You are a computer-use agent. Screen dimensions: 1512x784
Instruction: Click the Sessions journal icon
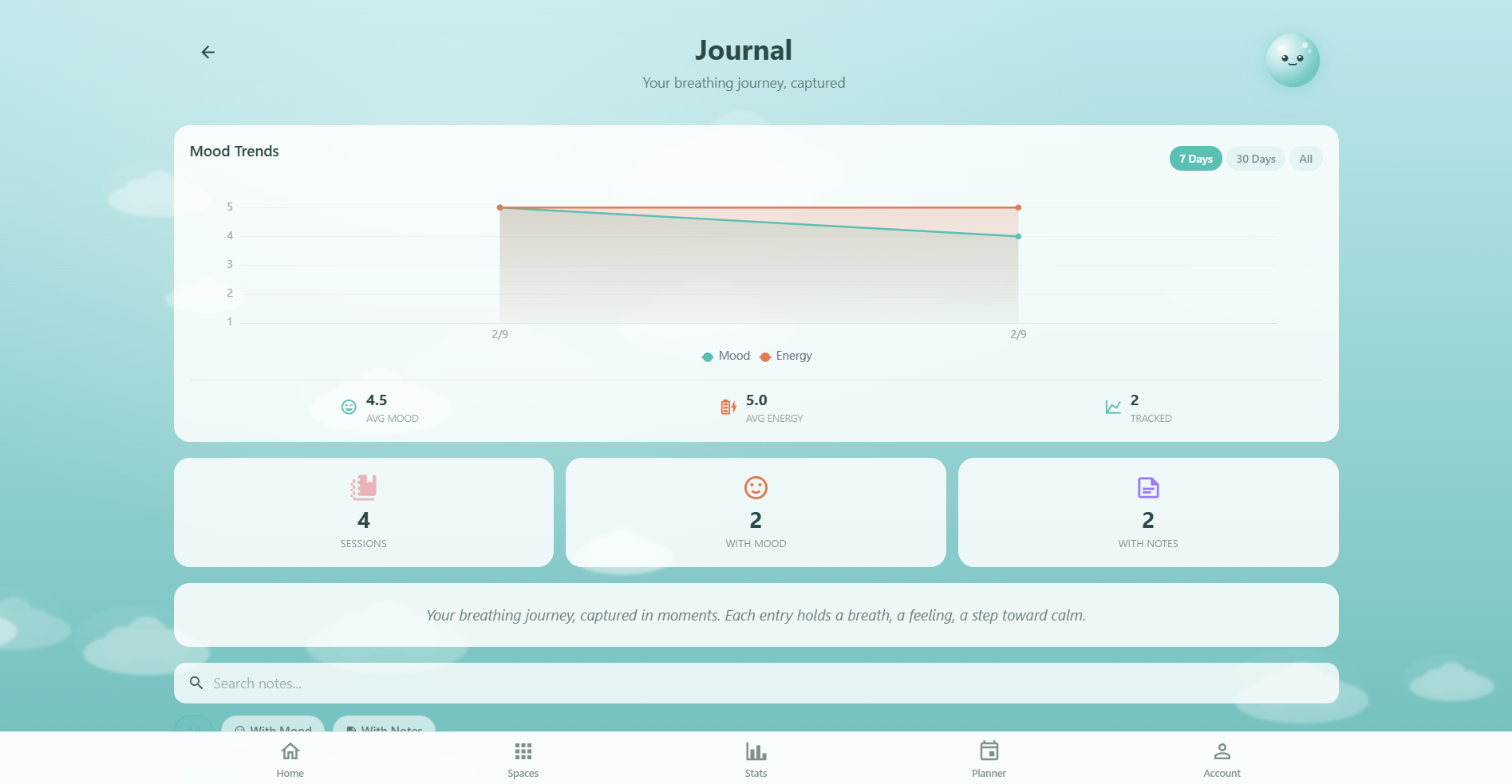(363, 487)
